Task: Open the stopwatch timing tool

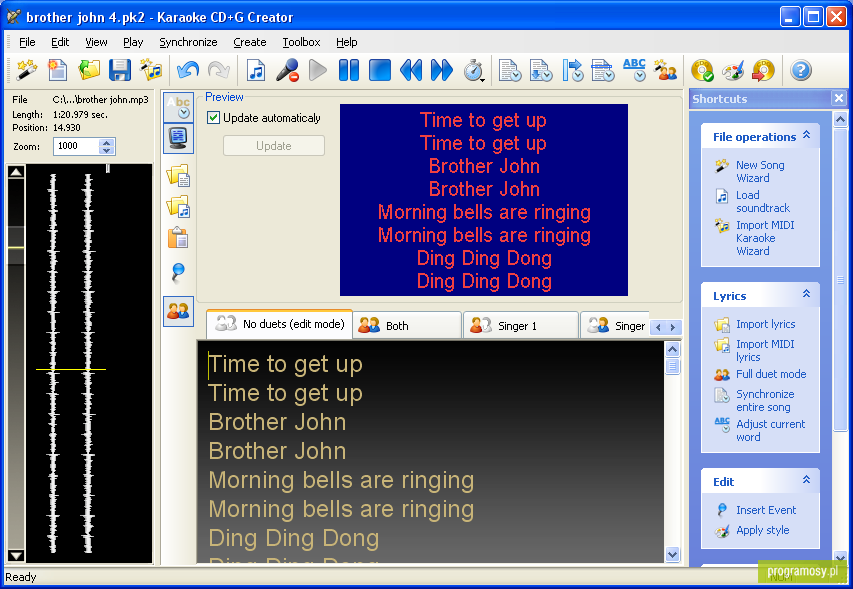Action: pyautogui.click(x=474, y=70)
